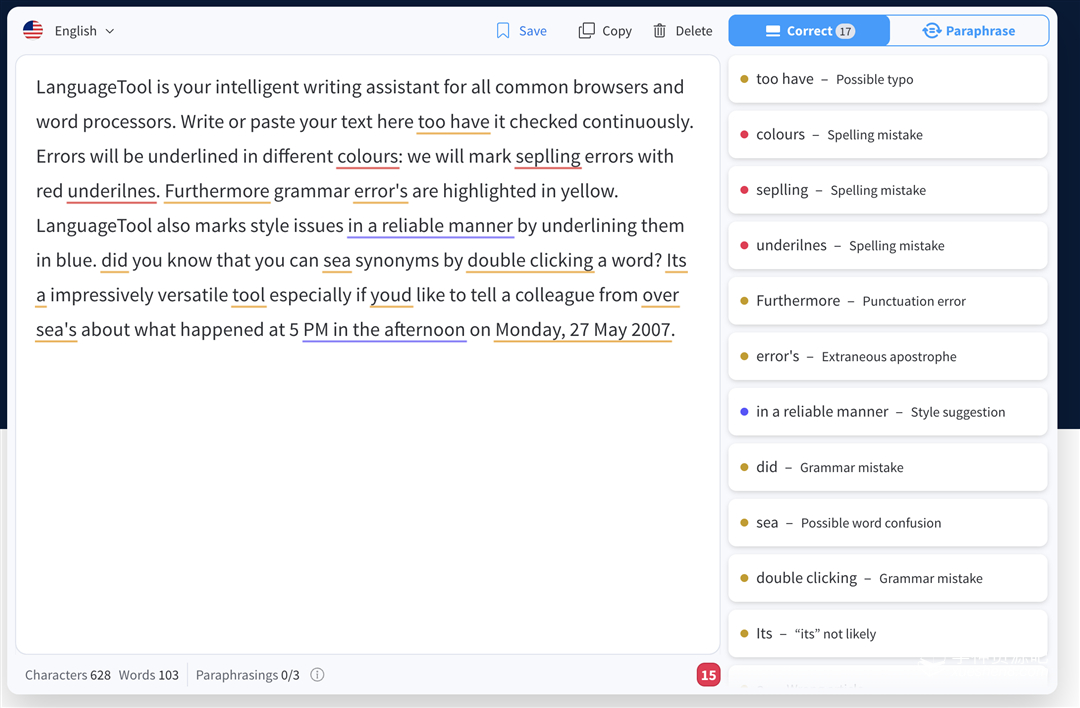
Task: Click the underlined word 'underilnes' in text
Action: [112, 191]
